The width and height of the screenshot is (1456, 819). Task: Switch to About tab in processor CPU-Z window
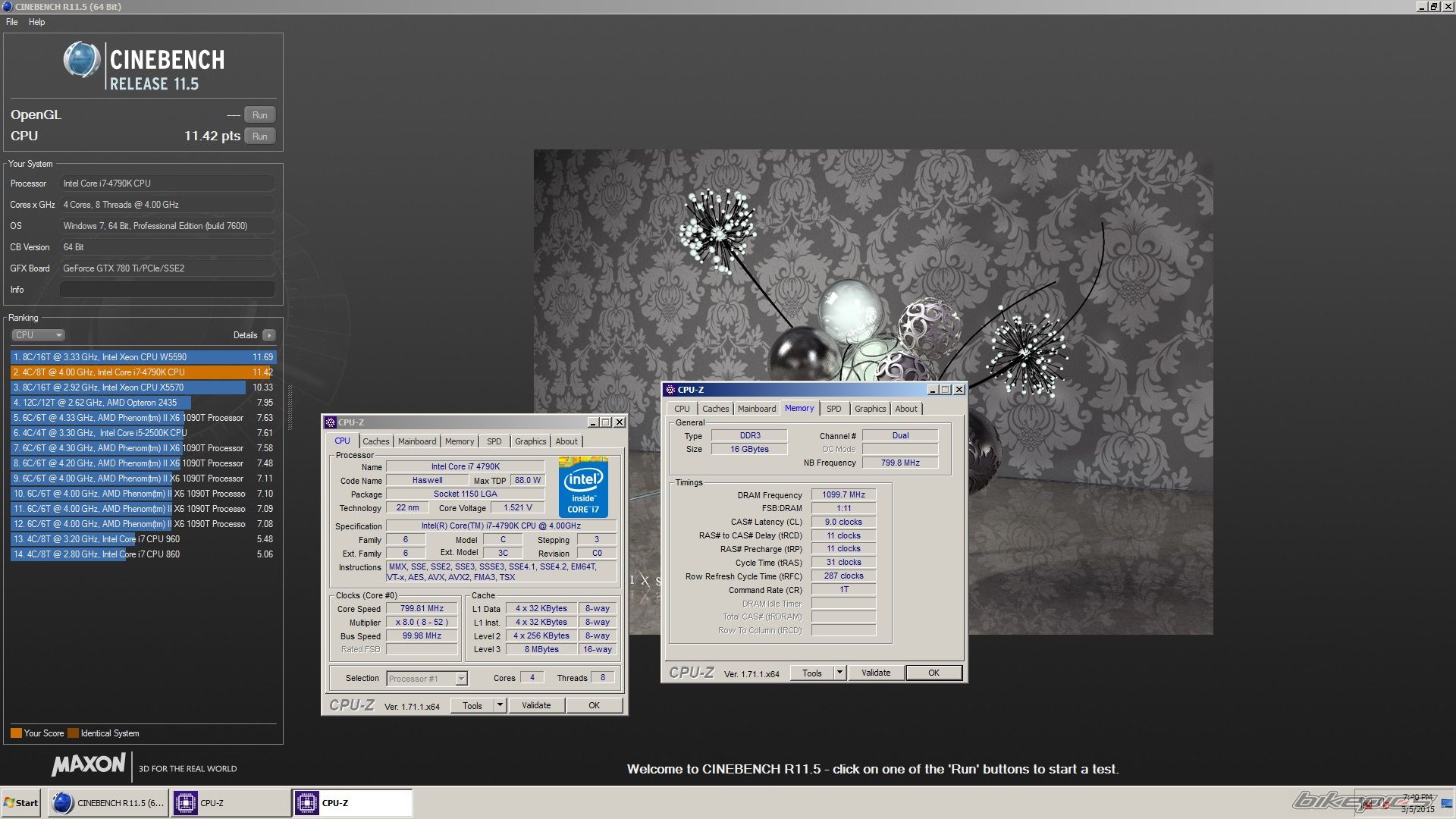[x=566, y=441]
